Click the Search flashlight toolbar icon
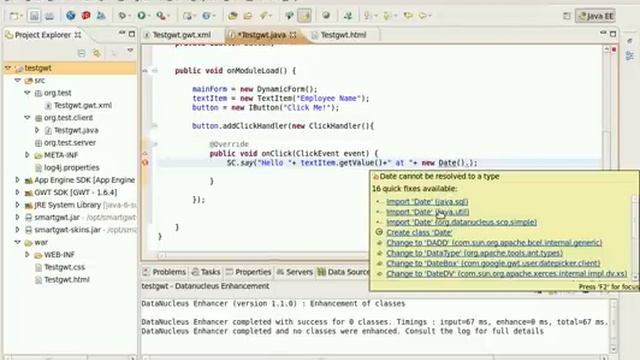Viewport: 640px width, 360px height. coord(264,16)
